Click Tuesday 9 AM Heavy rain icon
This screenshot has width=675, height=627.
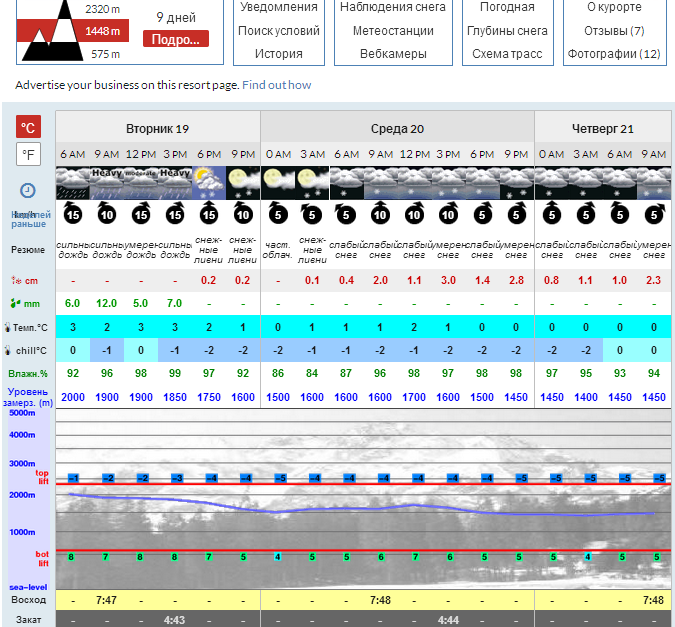coord(107,183)
